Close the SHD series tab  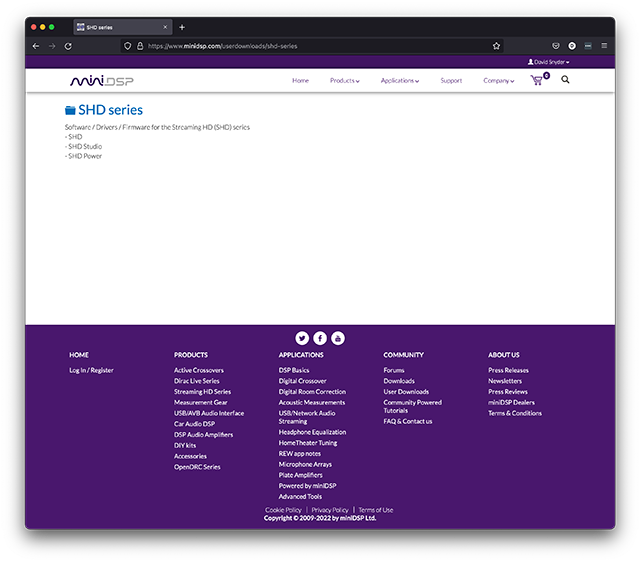coord(165,27)
